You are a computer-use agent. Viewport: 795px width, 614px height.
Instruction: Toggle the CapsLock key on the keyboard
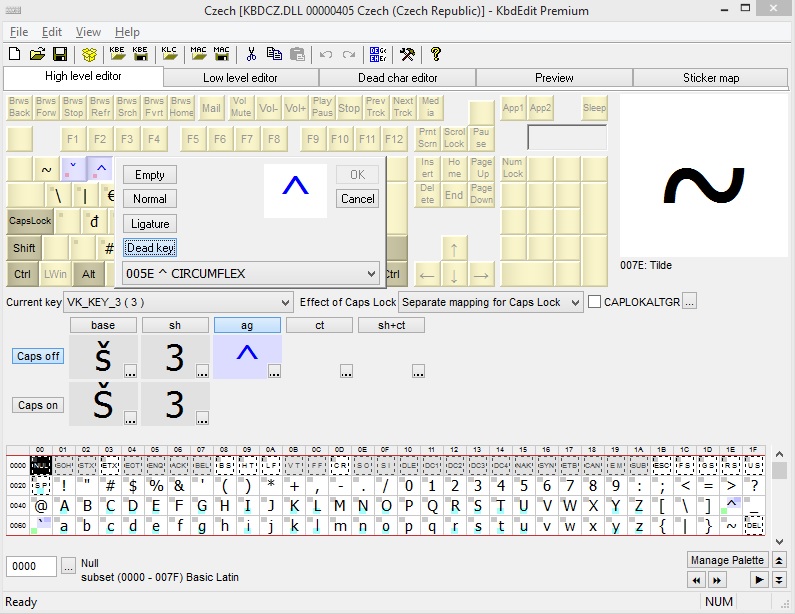30,221
